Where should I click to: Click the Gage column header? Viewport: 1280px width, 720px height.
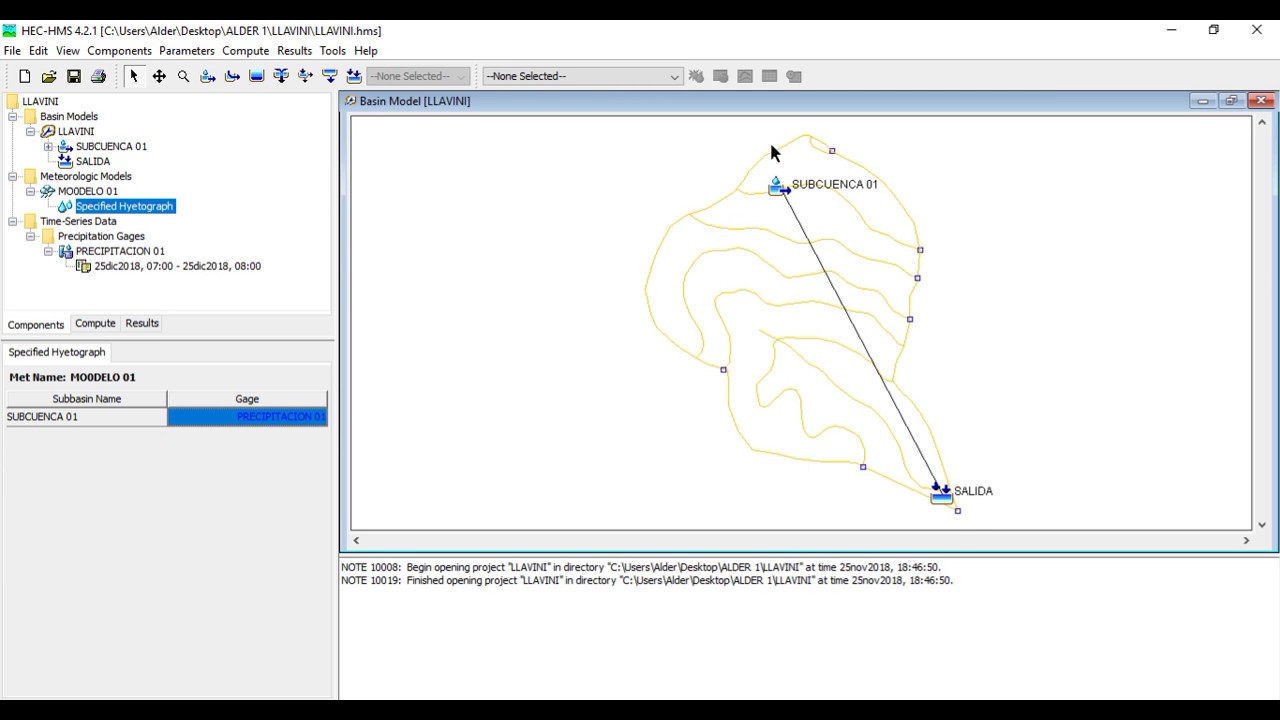point(248,399)
